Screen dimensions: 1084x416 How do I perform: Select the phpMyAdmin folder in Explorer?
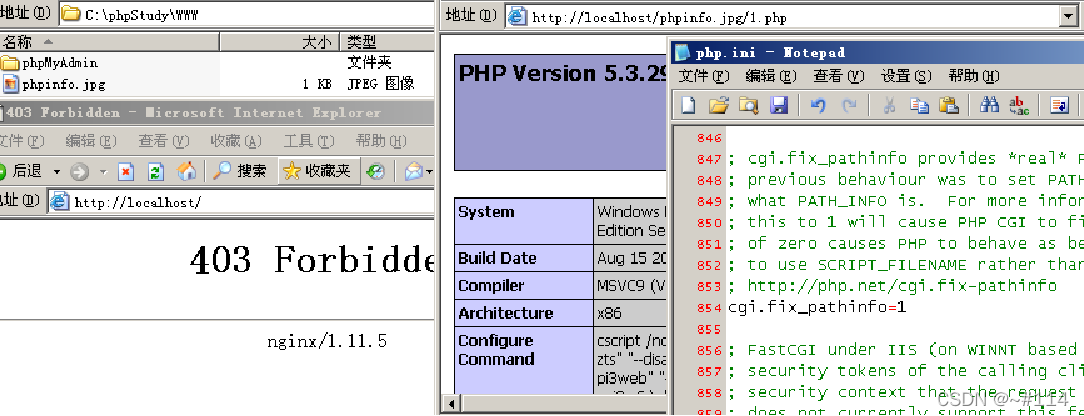pyautogui.click(x=50, y=63)
